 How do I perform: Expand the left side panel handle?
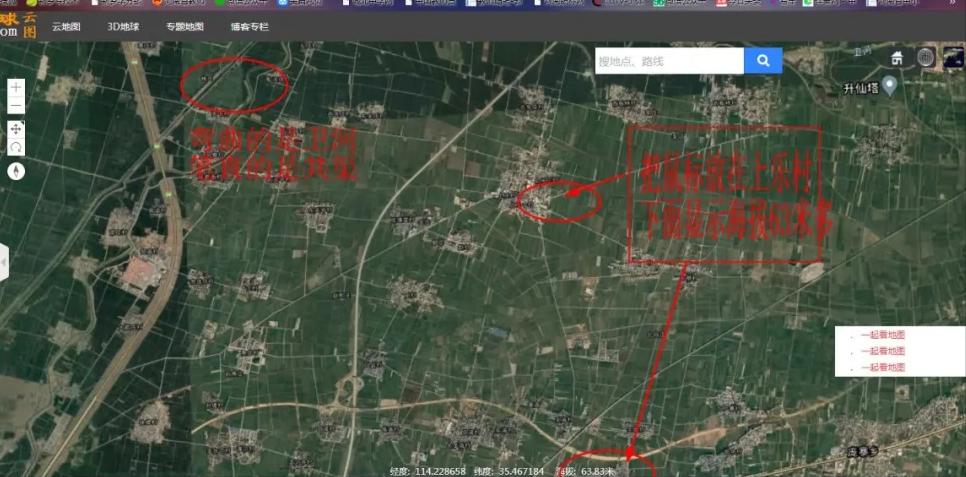coord(4,262)
